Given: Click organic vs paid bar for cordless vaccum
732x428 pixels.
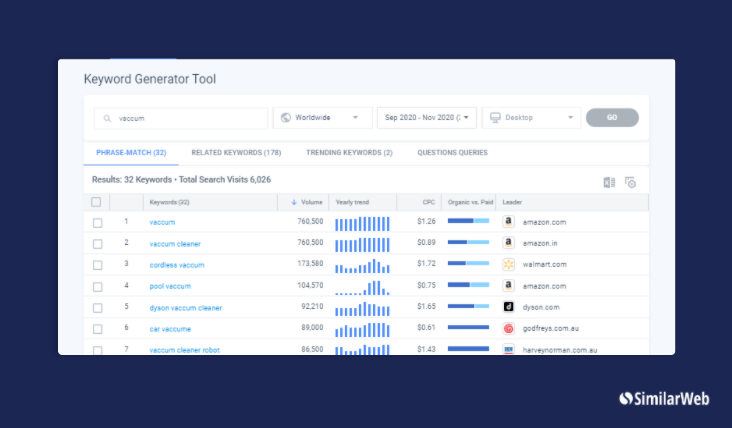Looking at the screenshot, I should click(468, 263).
